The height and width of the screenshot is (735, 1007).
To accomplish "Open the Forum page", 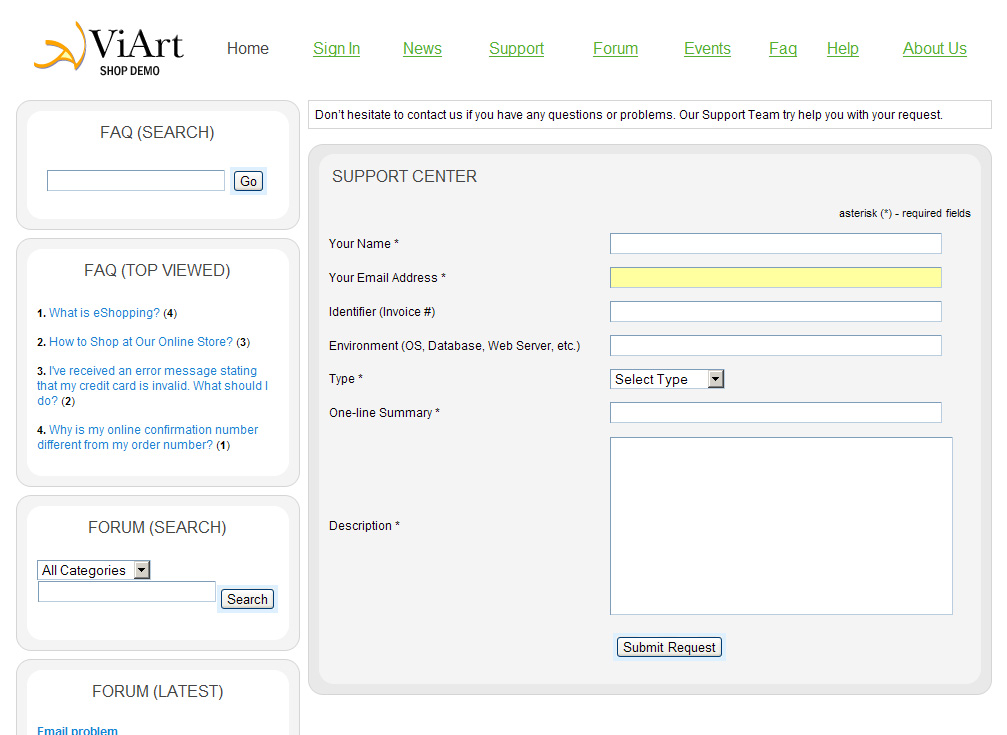I will pos(615,49).
